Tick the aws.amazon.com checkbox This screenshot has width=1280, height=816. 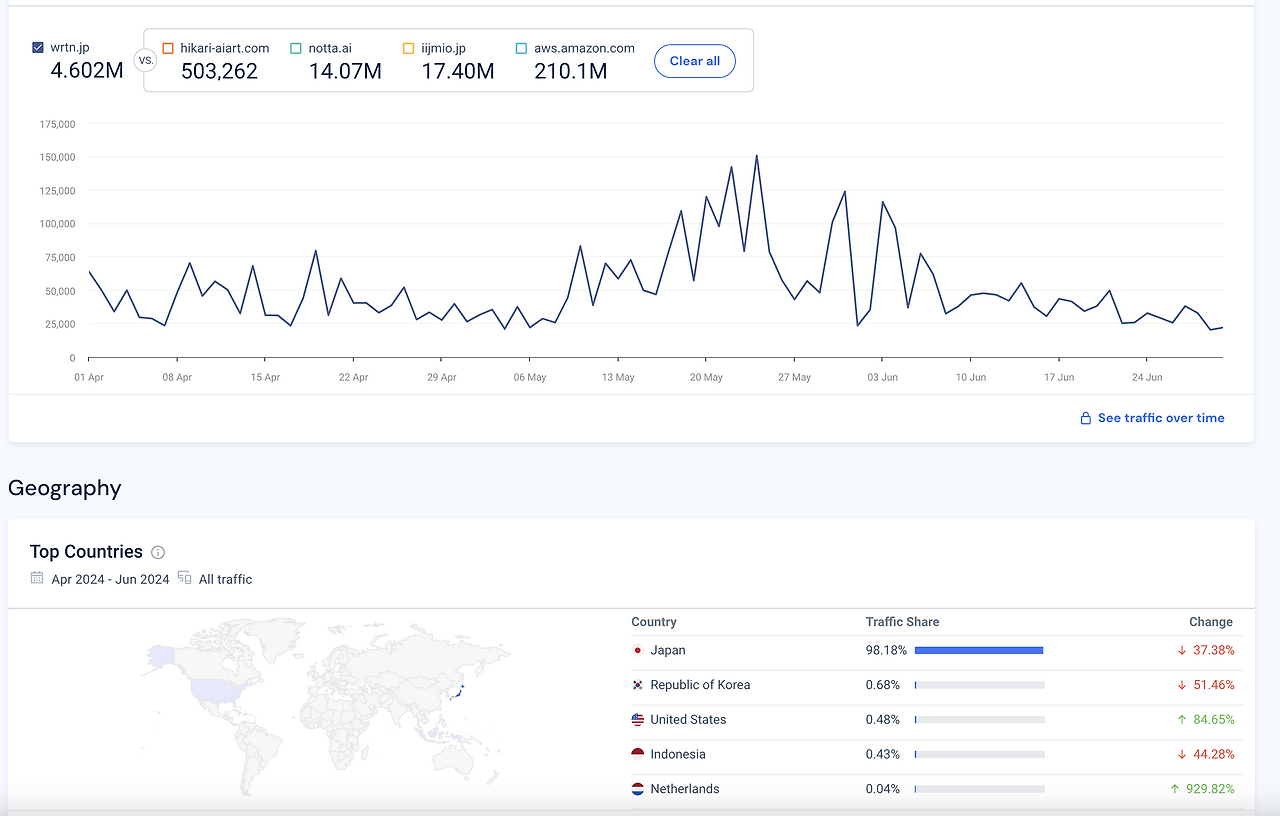[521, 48]
